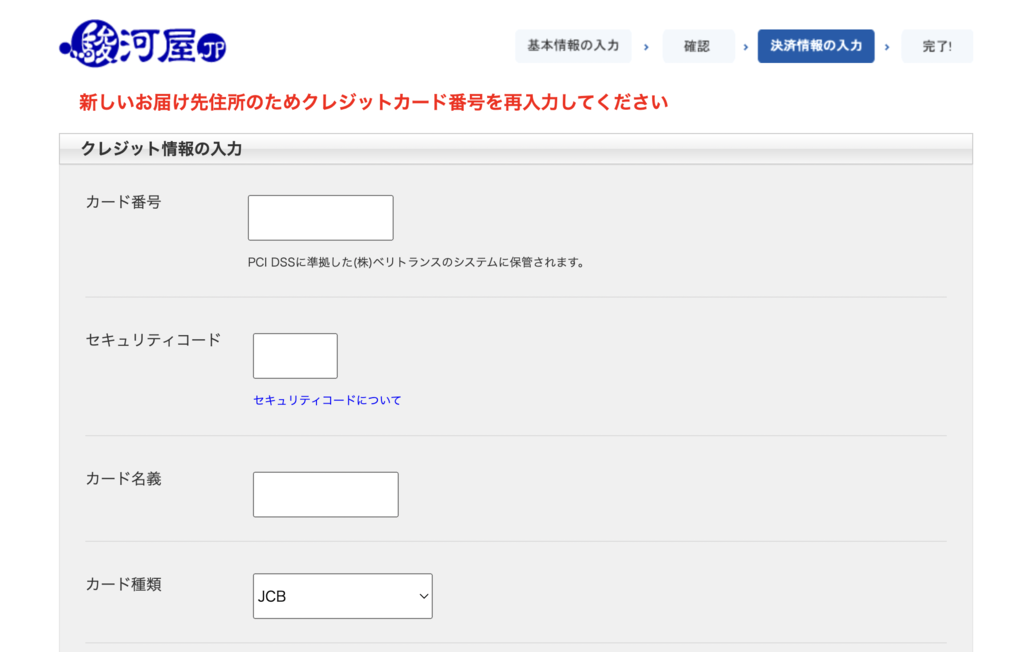Select the 基本情報の入力 step tab
This screenshot has height=652, width=1024.
[573, 46]
